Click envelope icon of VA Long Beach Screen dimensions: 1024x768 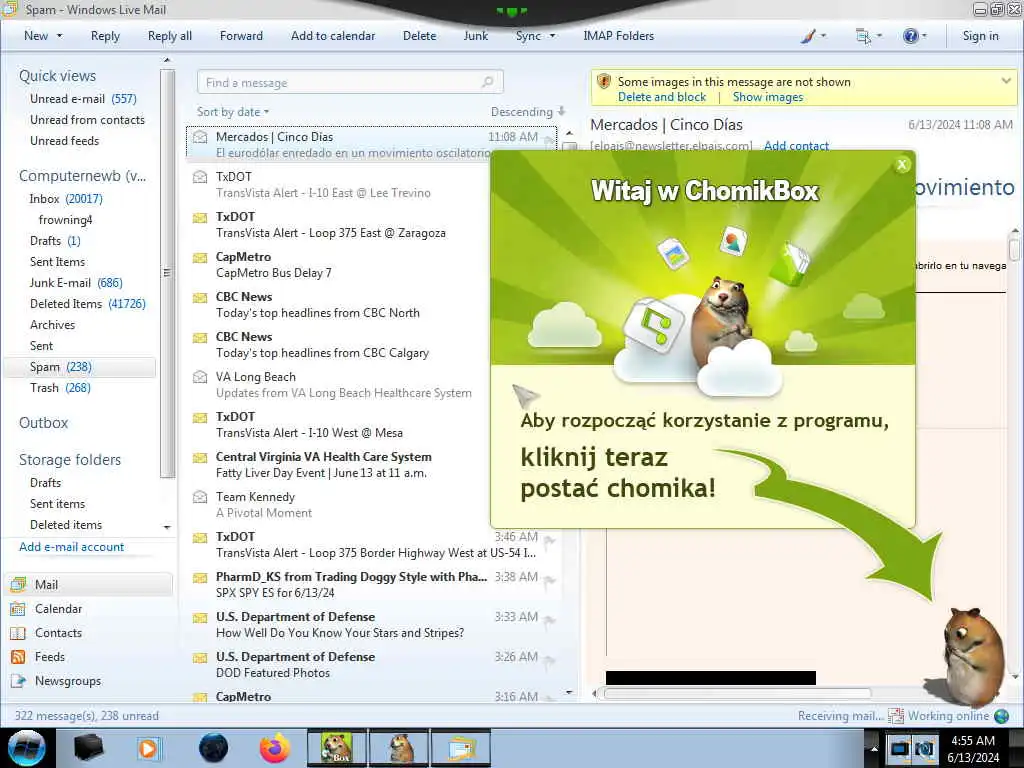tap(200, 377)
